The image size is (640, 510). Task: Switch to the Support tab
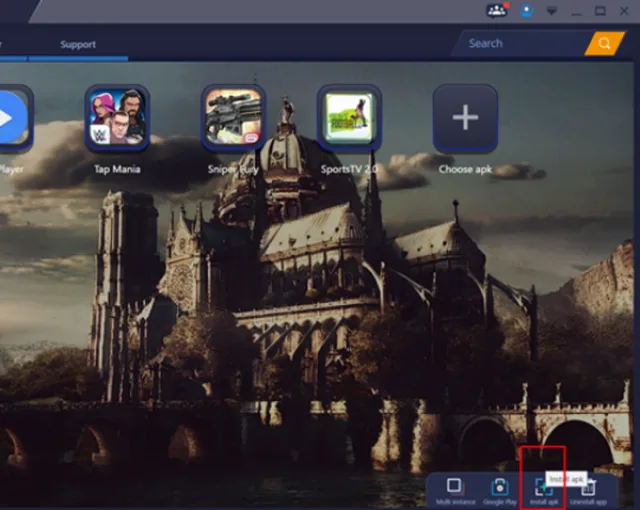coord(78,44)
